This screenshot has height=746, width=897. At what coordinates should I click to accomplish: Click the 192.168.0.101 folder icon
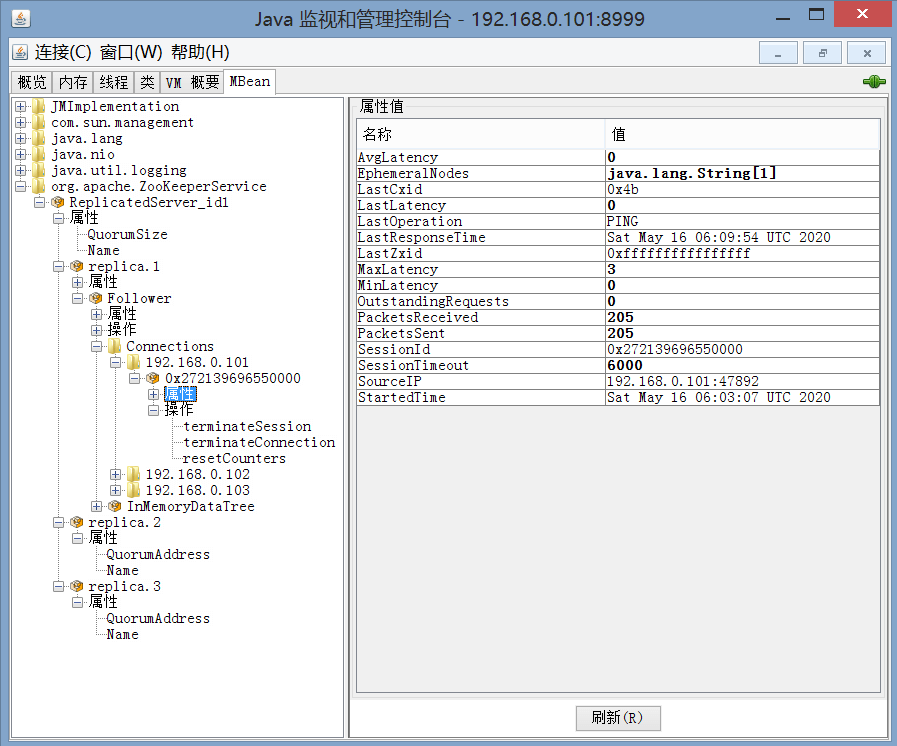[133, 362]
